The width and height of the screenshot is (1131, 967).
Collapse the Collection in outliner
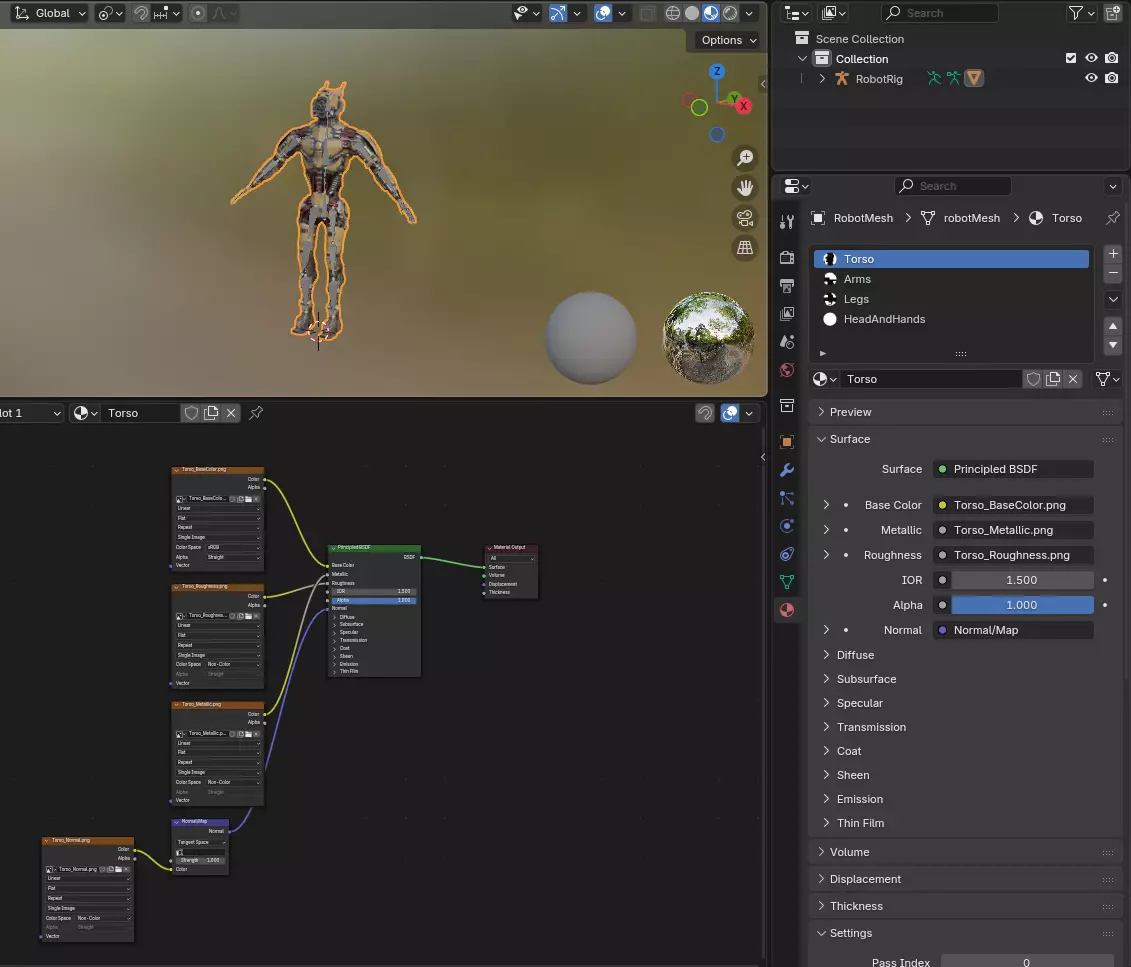[x=802, y=58]
